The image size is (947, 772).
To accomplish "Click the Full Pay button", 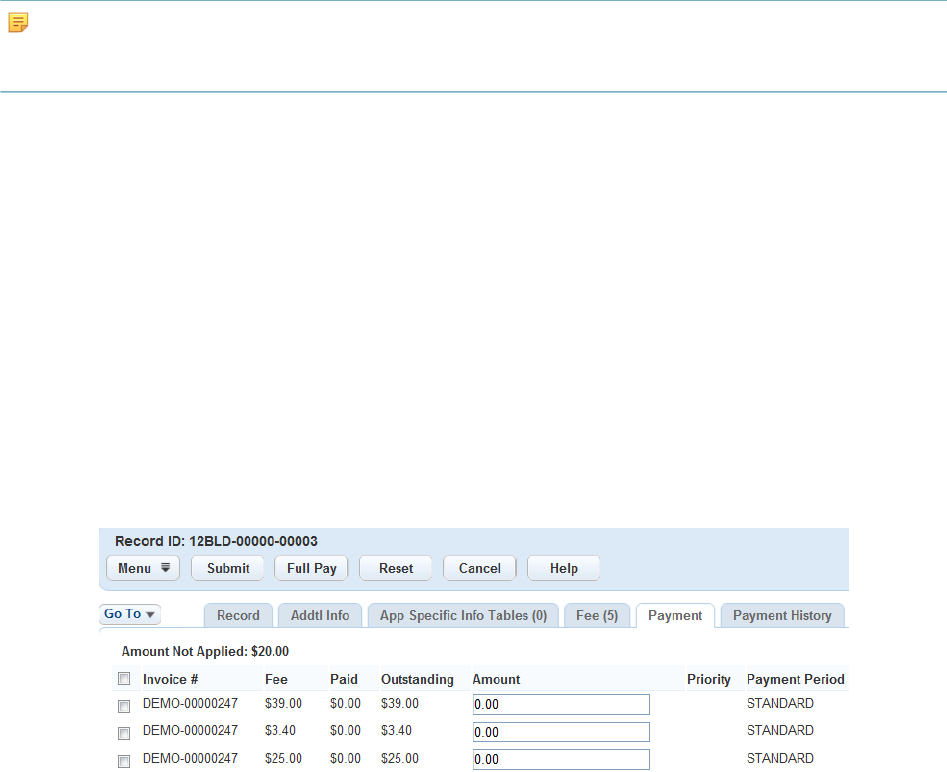I will (311, 568).
